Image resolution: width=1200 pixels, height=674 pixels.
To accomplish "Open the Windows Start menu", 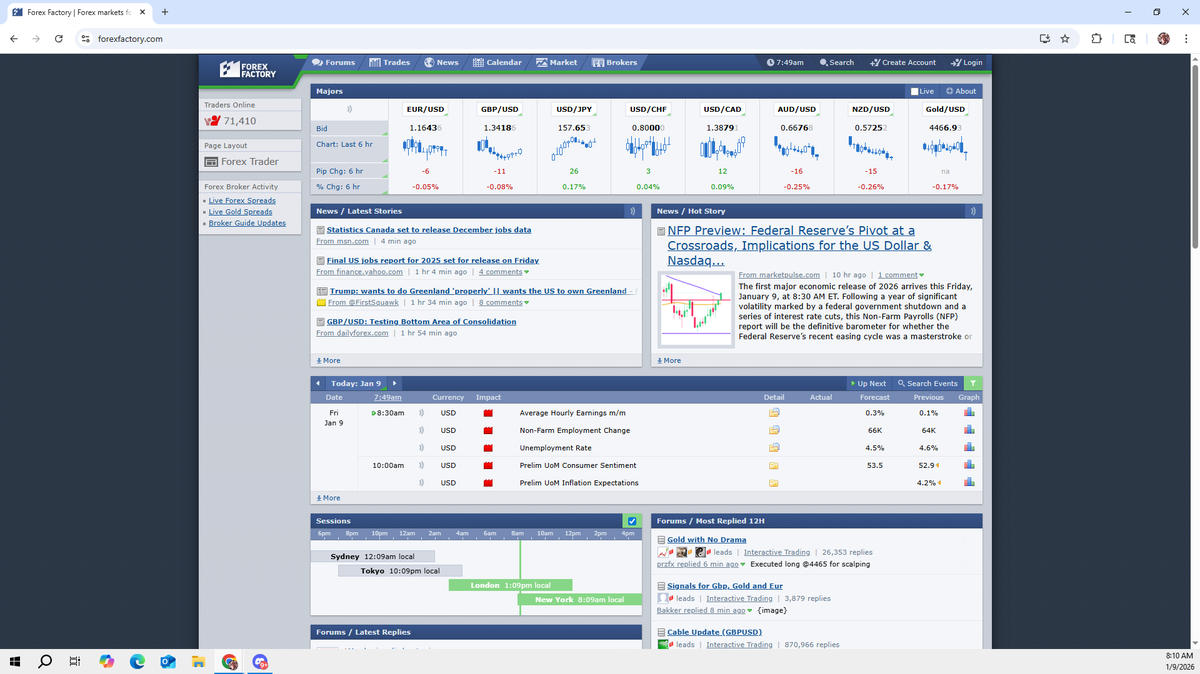I will 16,661.
